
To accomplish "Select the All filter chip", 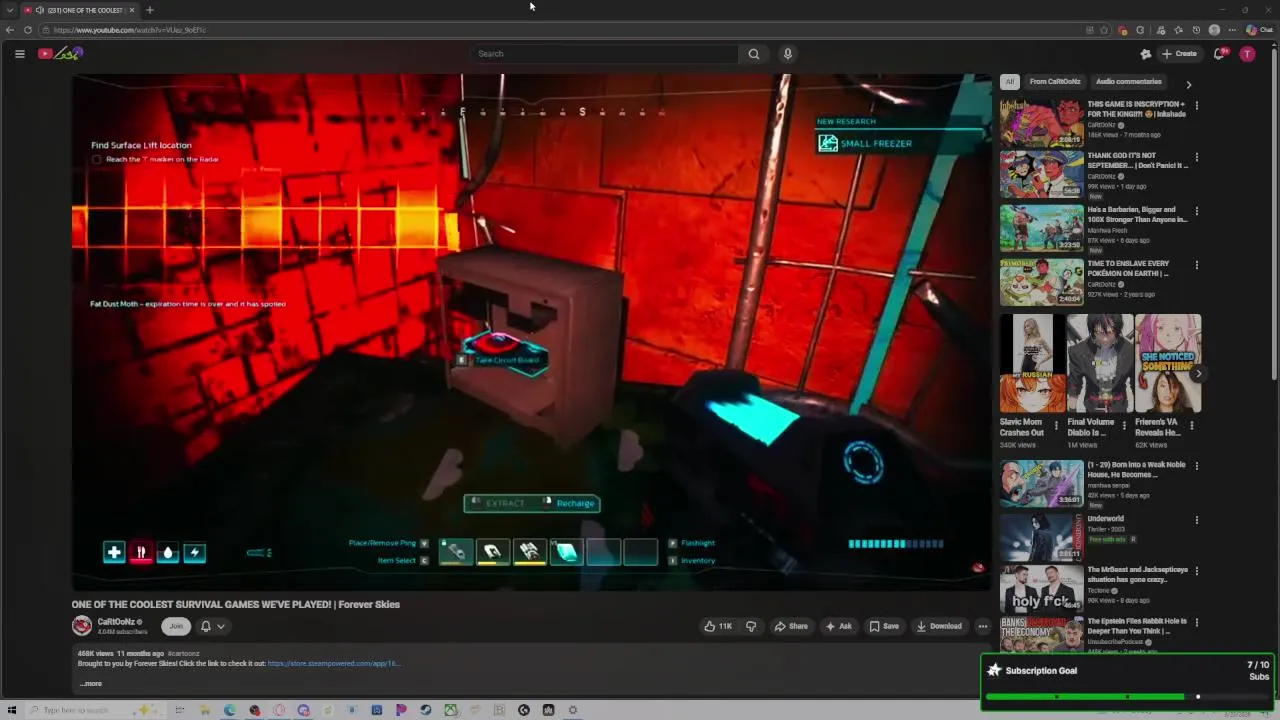I will (x=1010, y=82).
